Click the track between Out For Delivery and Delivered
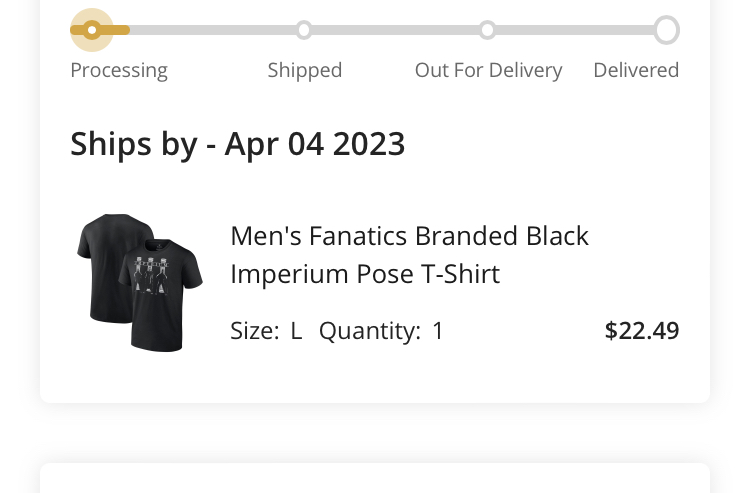The height and width of the screenshot is (493, 750). pyautogui.click(x=575, y=30)
